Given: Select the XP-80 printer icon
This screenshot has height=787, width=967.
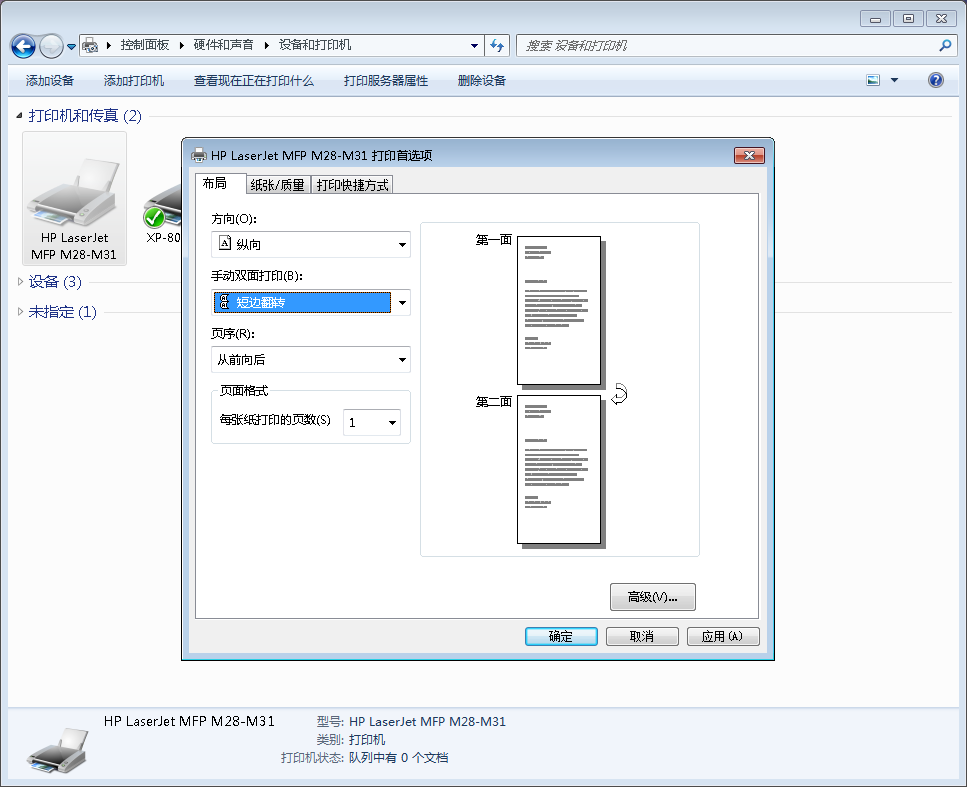Looking at the screenshot, I should click(x=162, y=213).
